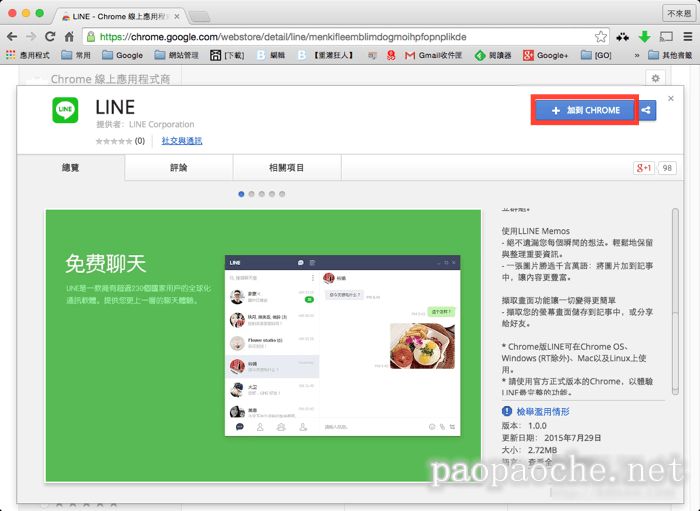Click the paw print extension icon

tap(622, 37)
